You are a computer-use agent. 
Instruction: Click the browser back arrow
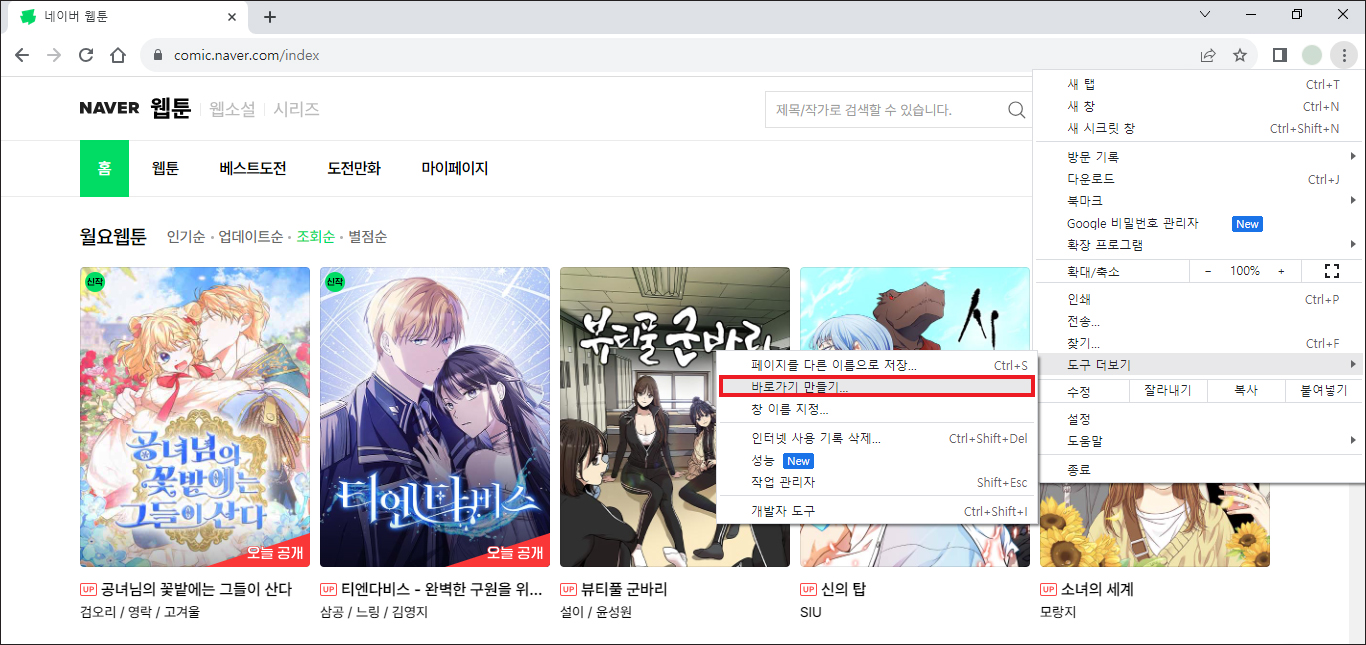tap(22, 55)
